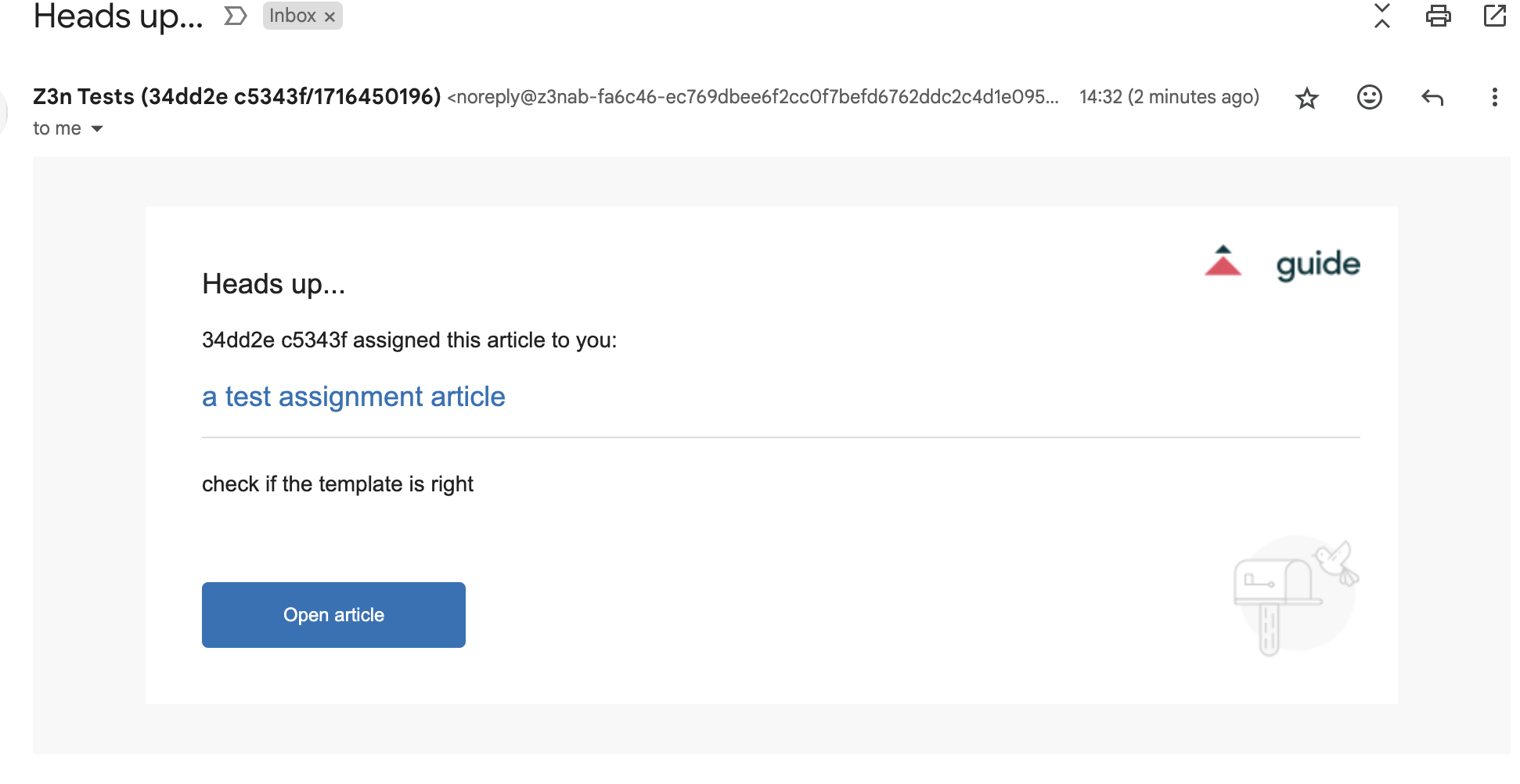Remove the Inbox label with x

(330, 16)
